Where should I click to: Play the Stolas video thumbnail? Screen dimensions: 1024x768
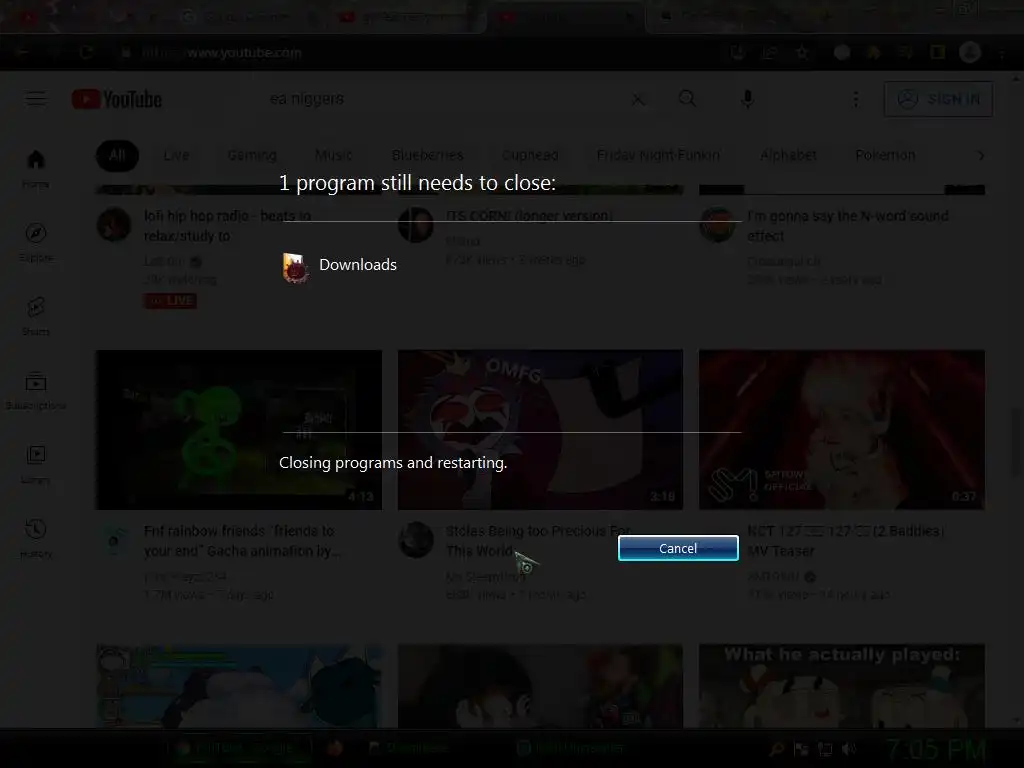[x=541, y=430]
